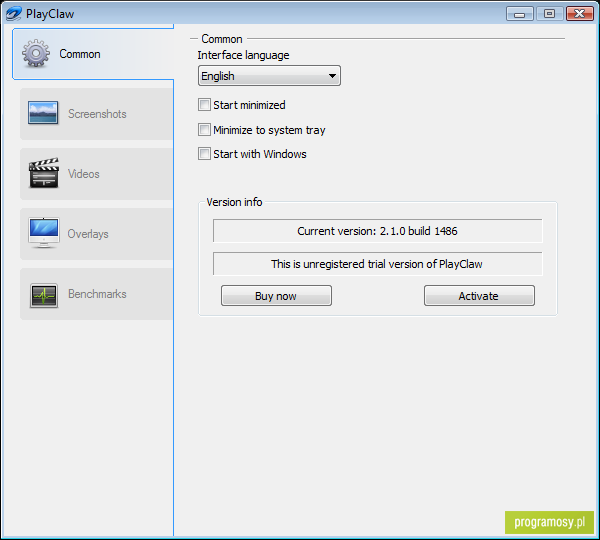Click the gear icon for Common settings
The height and width of the screenshot is (540, 600).
point(36,54)
